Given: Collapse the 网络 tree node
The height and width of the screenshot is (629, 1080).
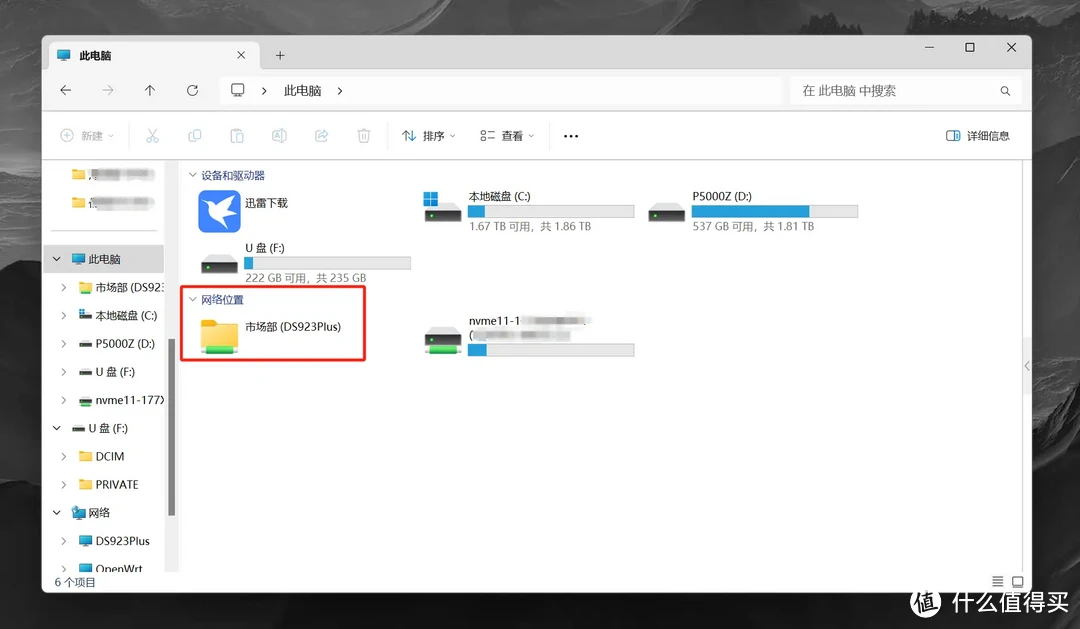Looking at the screenshot, I should [57, 513].
